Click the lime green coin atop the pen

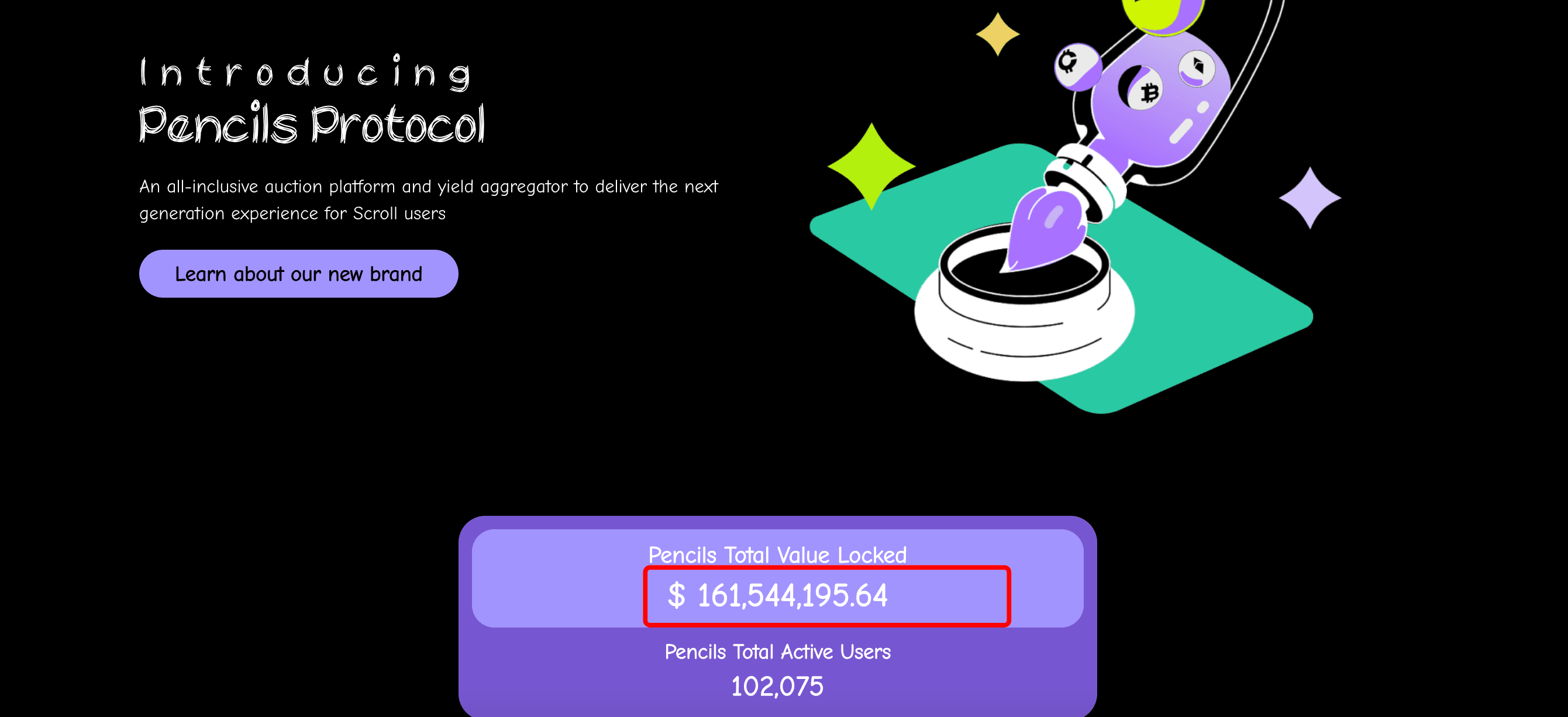1163,12
